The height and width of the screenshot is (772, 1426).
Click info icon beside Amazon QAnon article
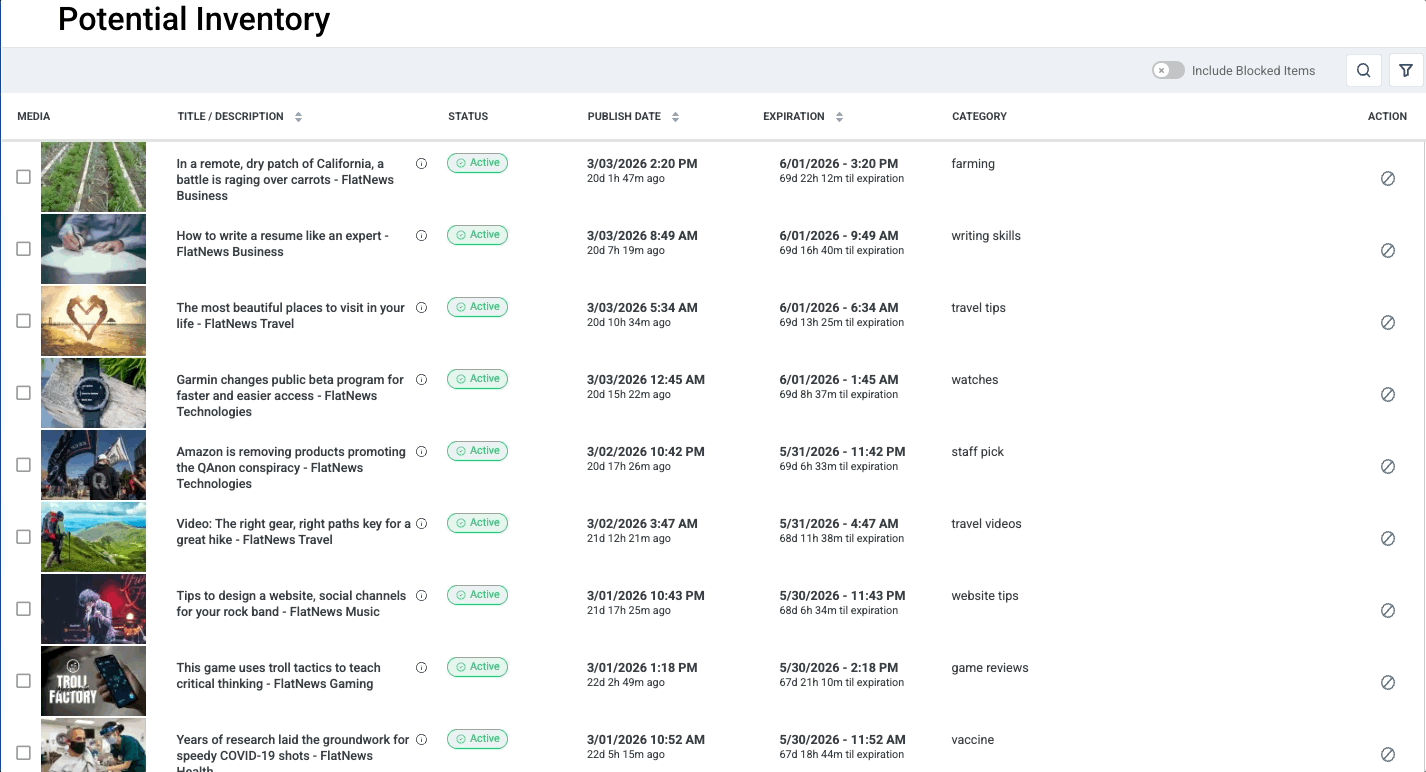[421, 452]
